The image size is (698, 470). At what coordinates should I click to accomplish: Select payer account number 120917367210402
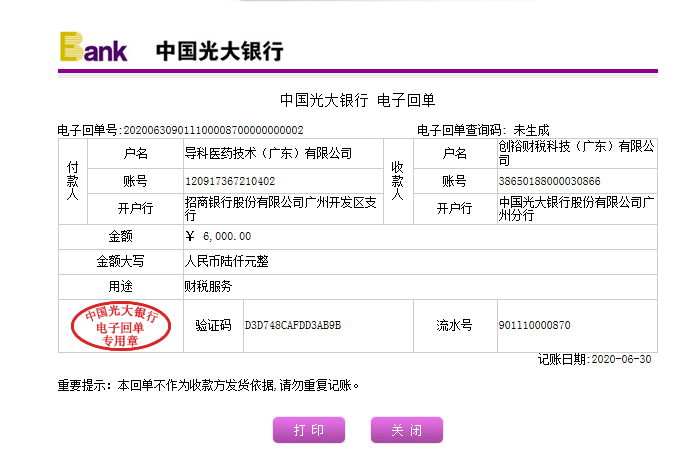[x=230, y=181]
